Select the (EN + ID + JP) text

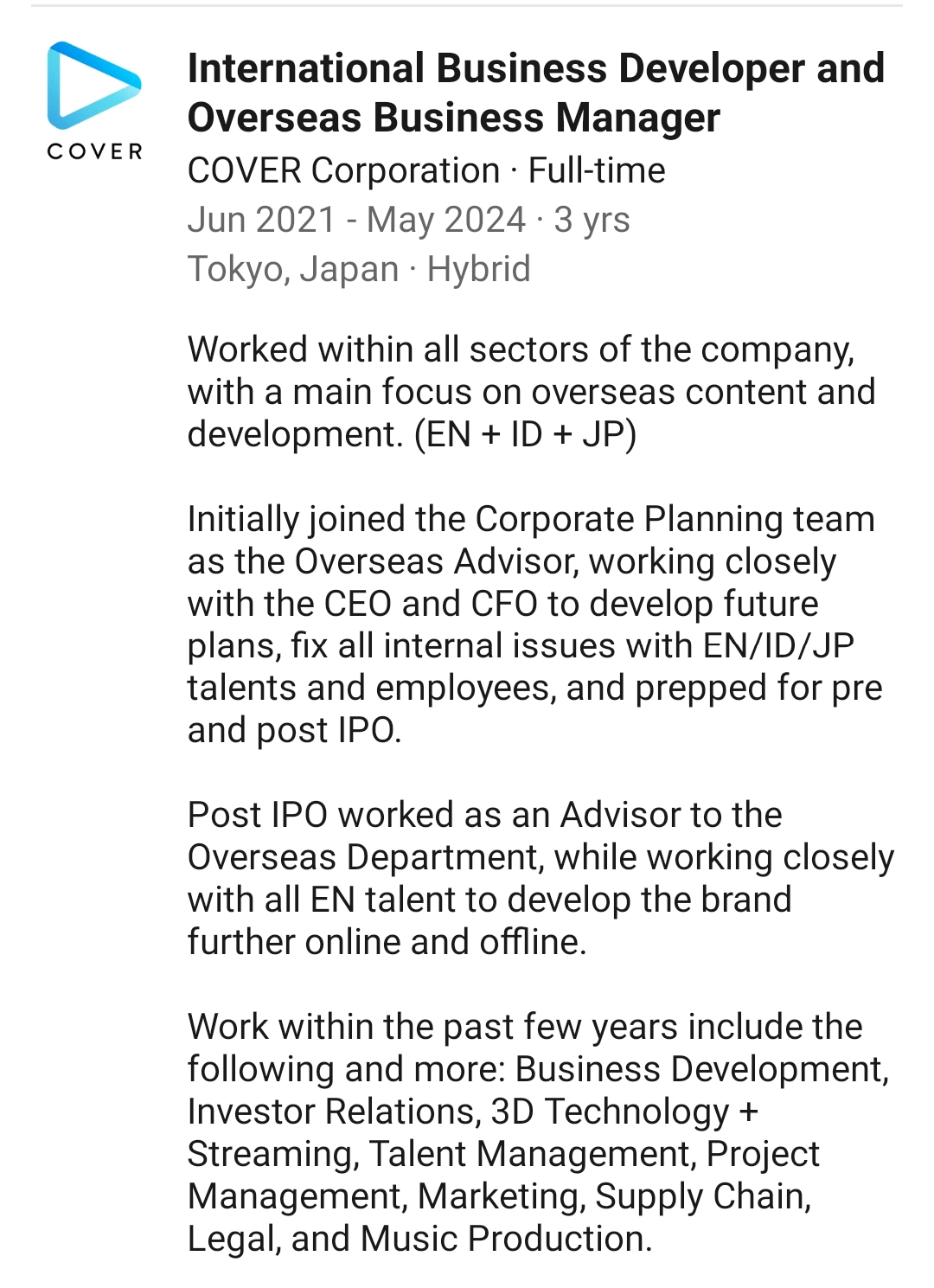click(x=526, y=433)
